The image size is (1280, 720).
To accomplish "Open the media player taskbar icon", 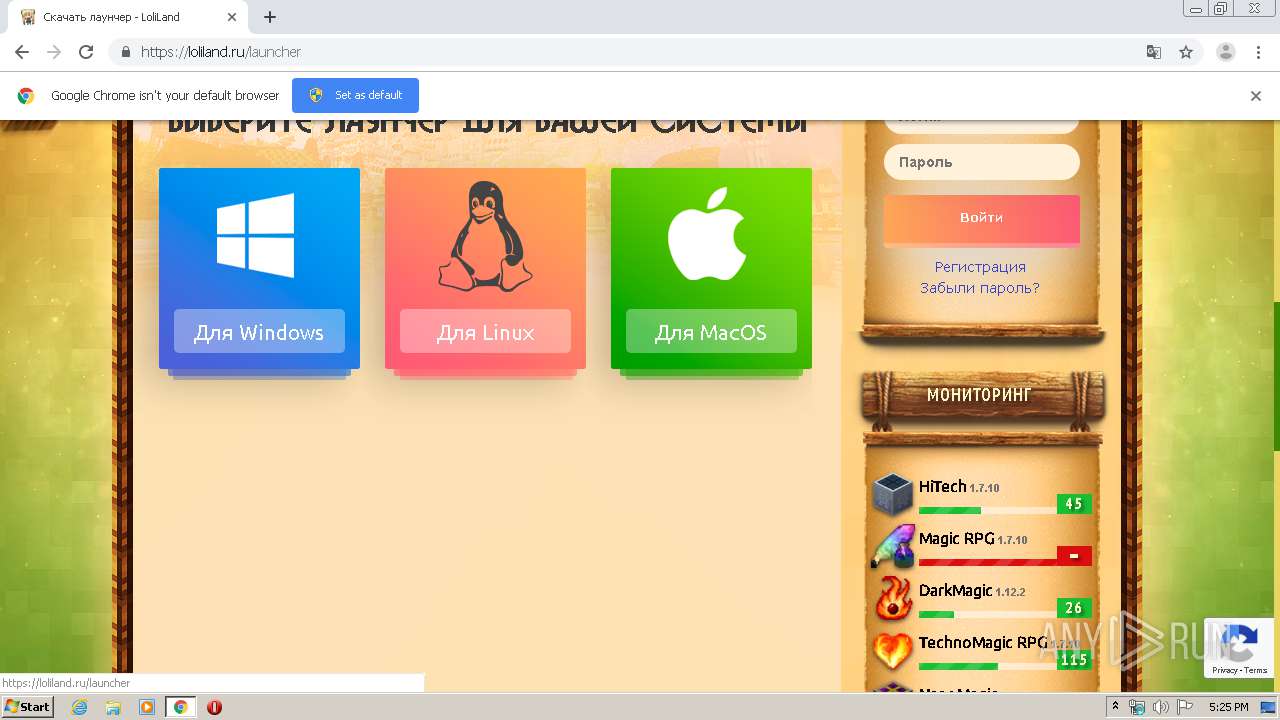I will 147,707.
